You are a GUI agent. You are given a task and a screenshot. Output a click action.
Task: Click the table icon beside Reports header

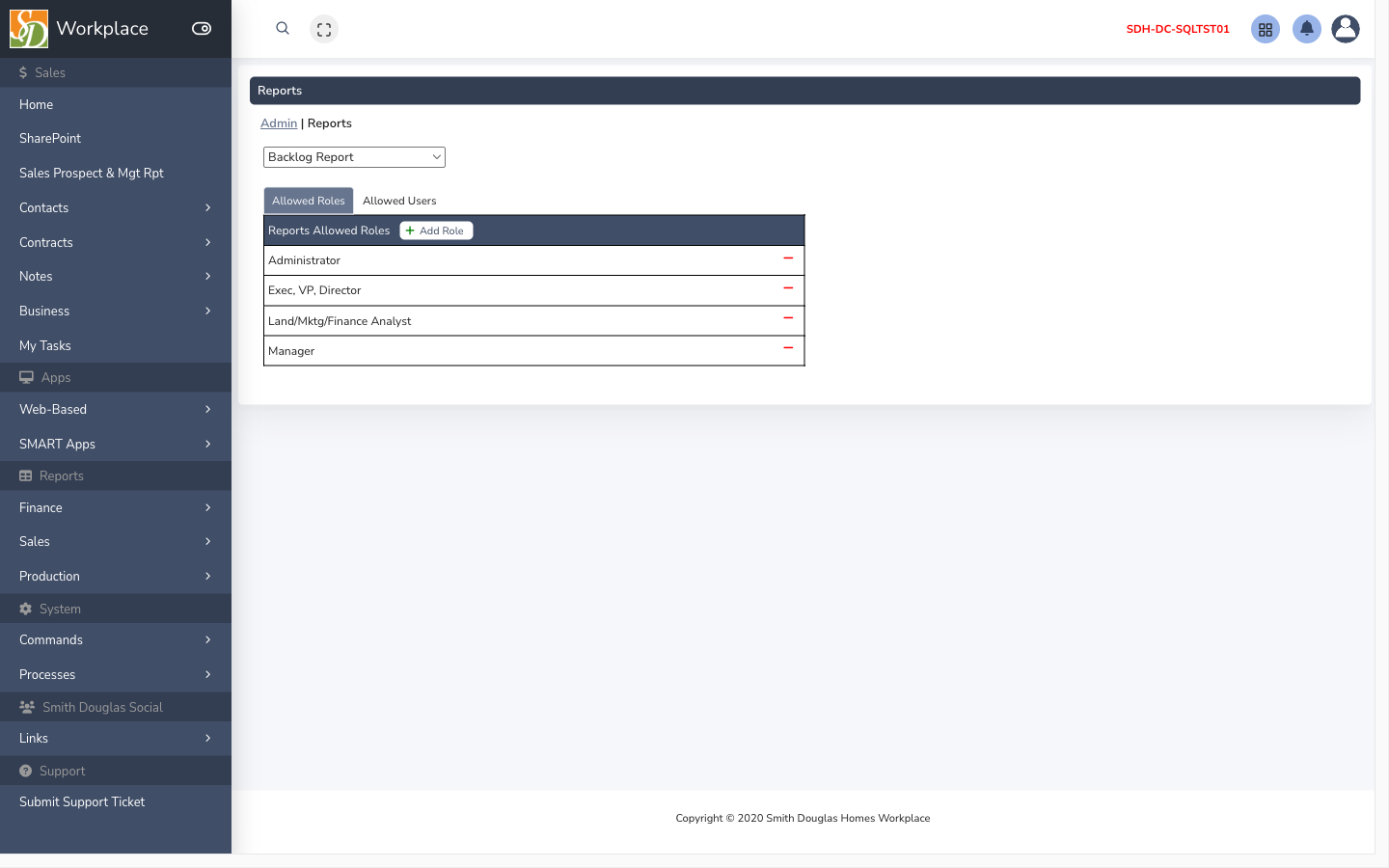tap(26, 476)
